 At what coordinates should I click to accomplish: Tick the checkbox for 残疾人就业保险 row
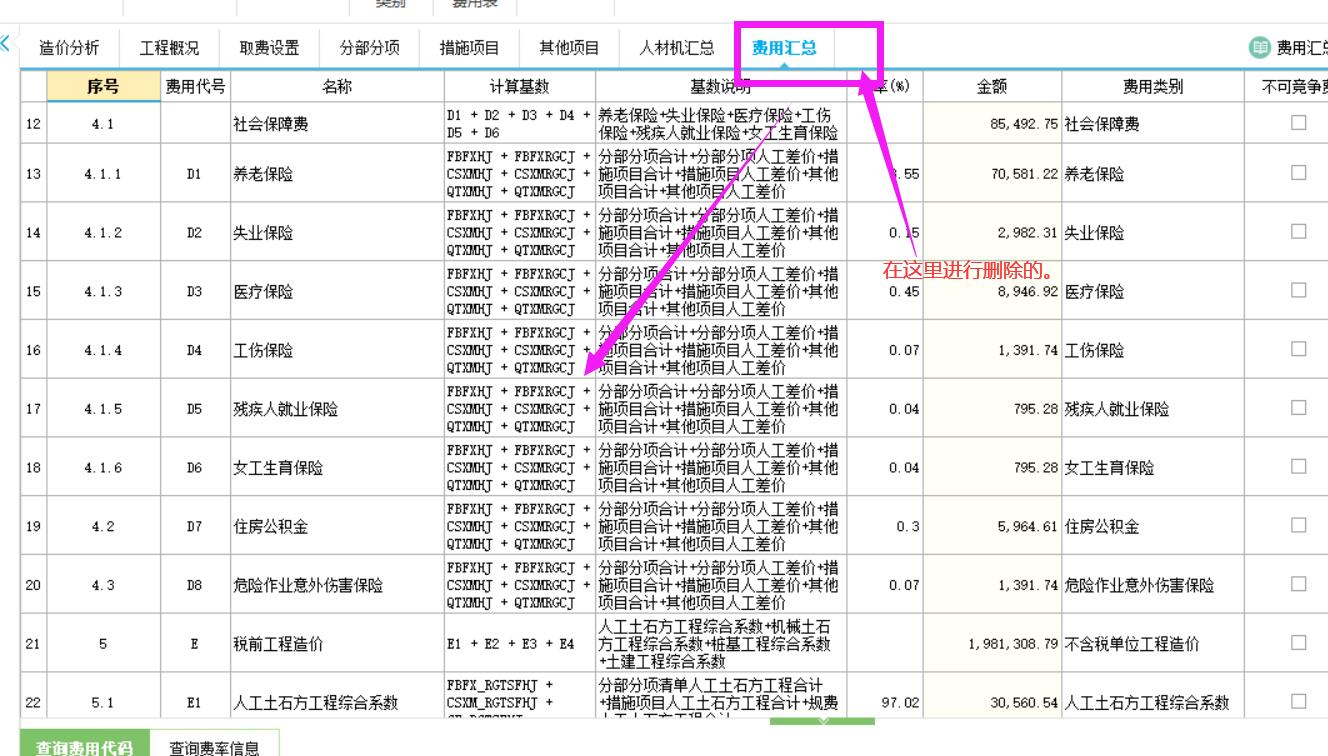(x=1299, y=407)
